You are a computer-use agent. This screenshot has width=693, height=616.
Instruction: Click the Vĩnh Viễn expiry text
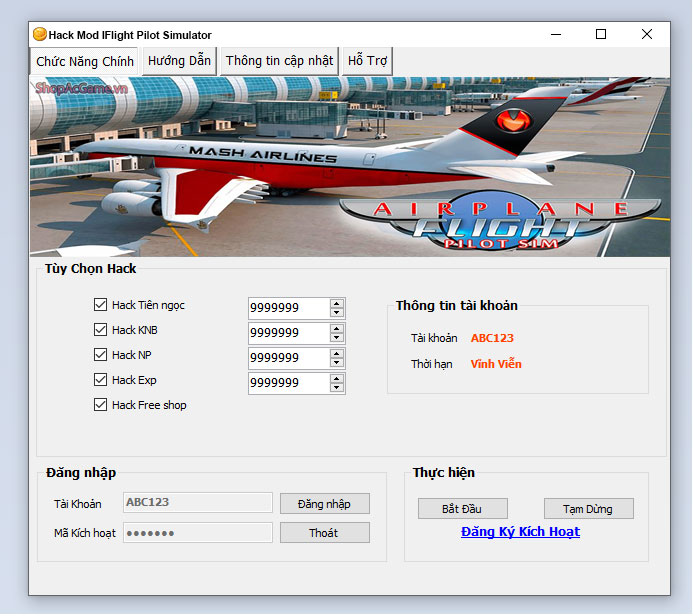496,364
